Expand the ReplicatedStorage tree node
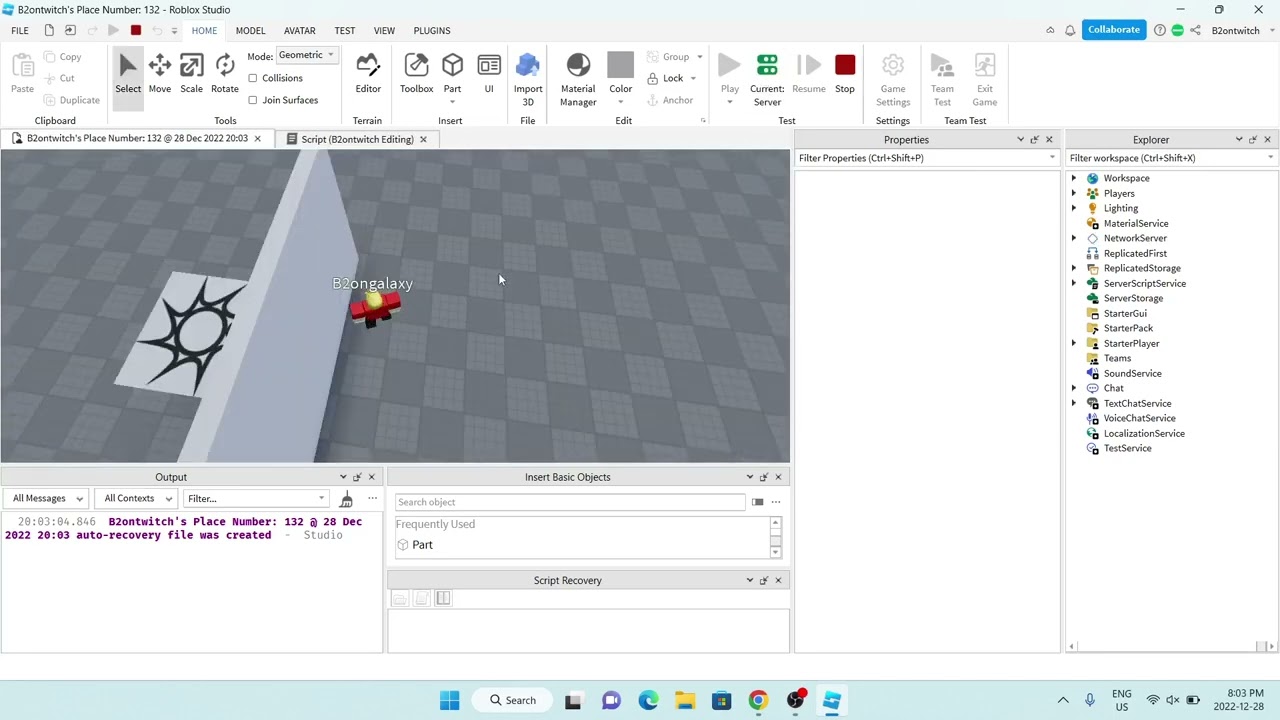Viewport: 1280px width, 720px height. [1074, 268]
